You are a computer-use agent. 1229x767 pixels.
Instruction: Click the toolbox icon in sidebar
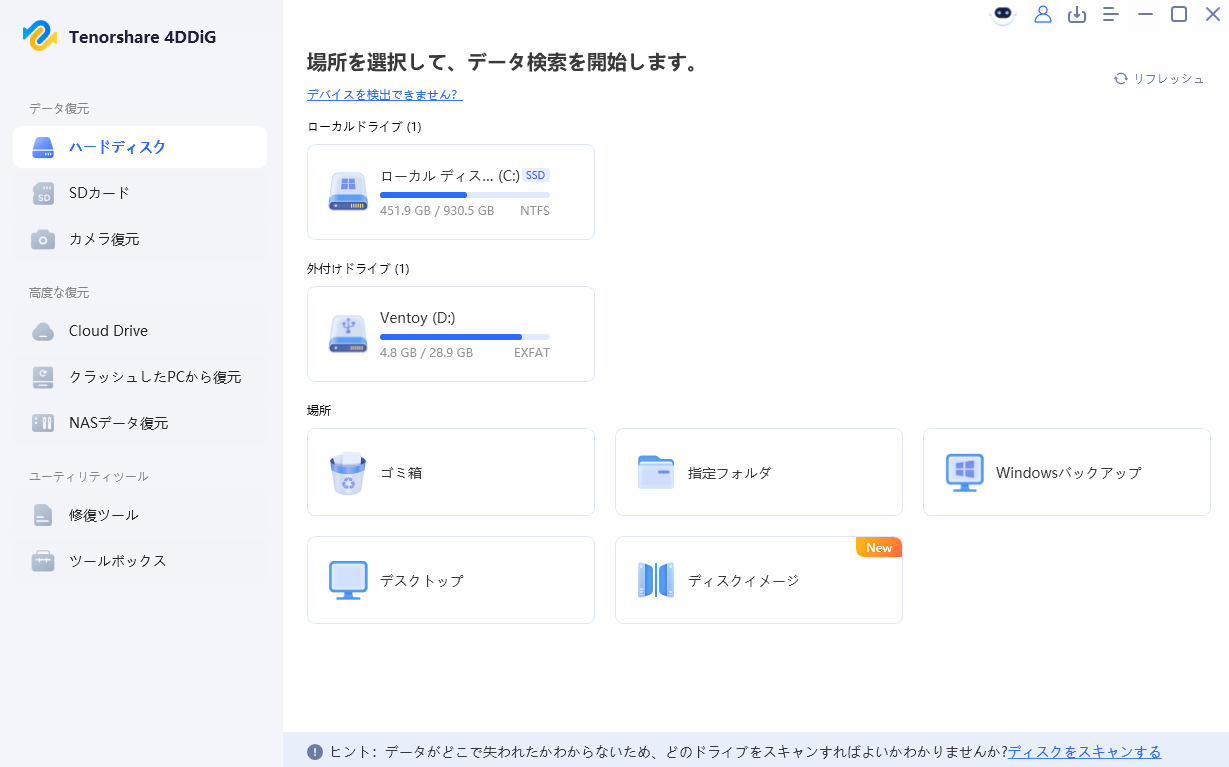click(43, 561)
